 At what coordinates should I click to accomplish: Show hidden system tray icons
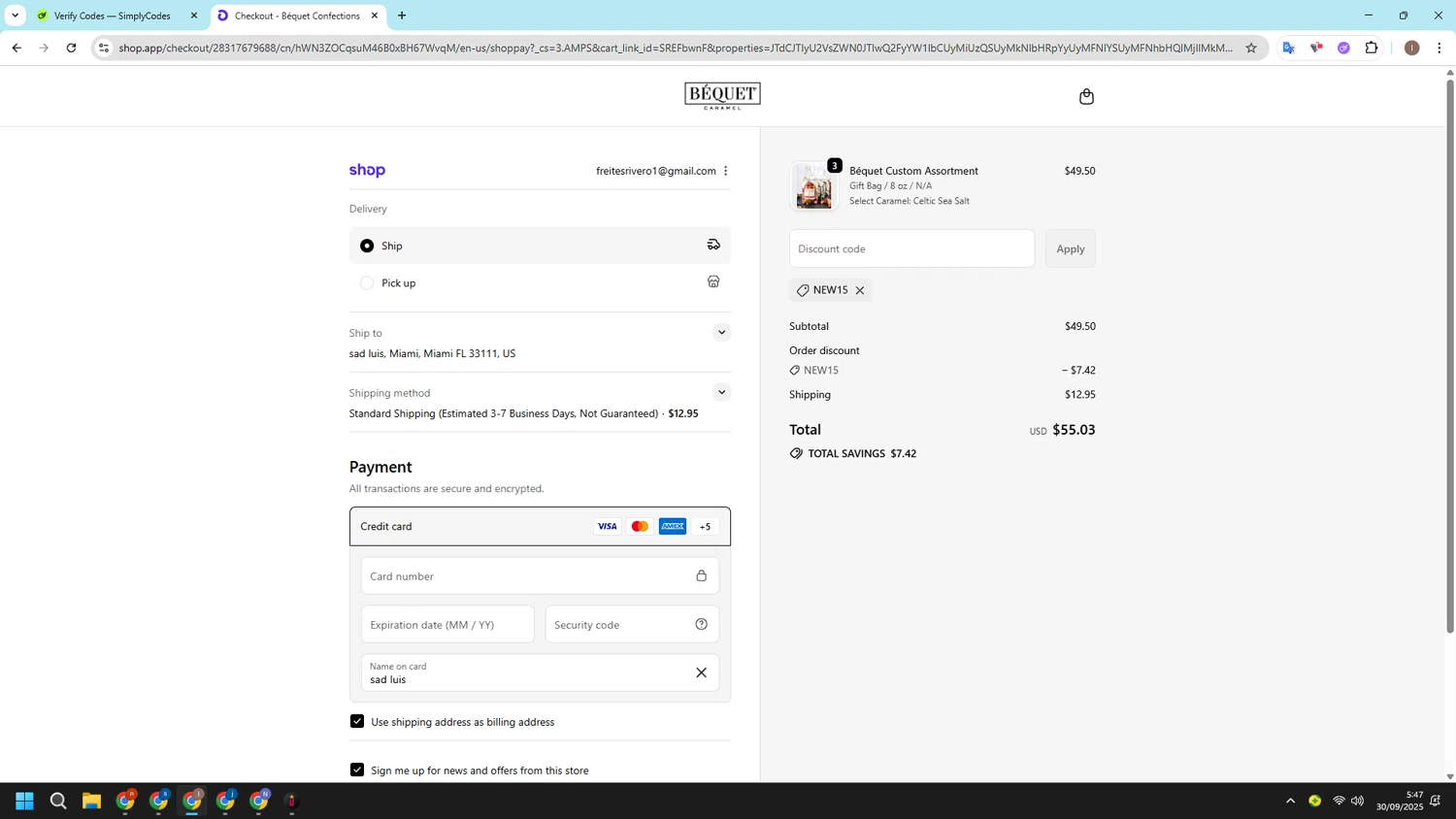coord(1290,801)
